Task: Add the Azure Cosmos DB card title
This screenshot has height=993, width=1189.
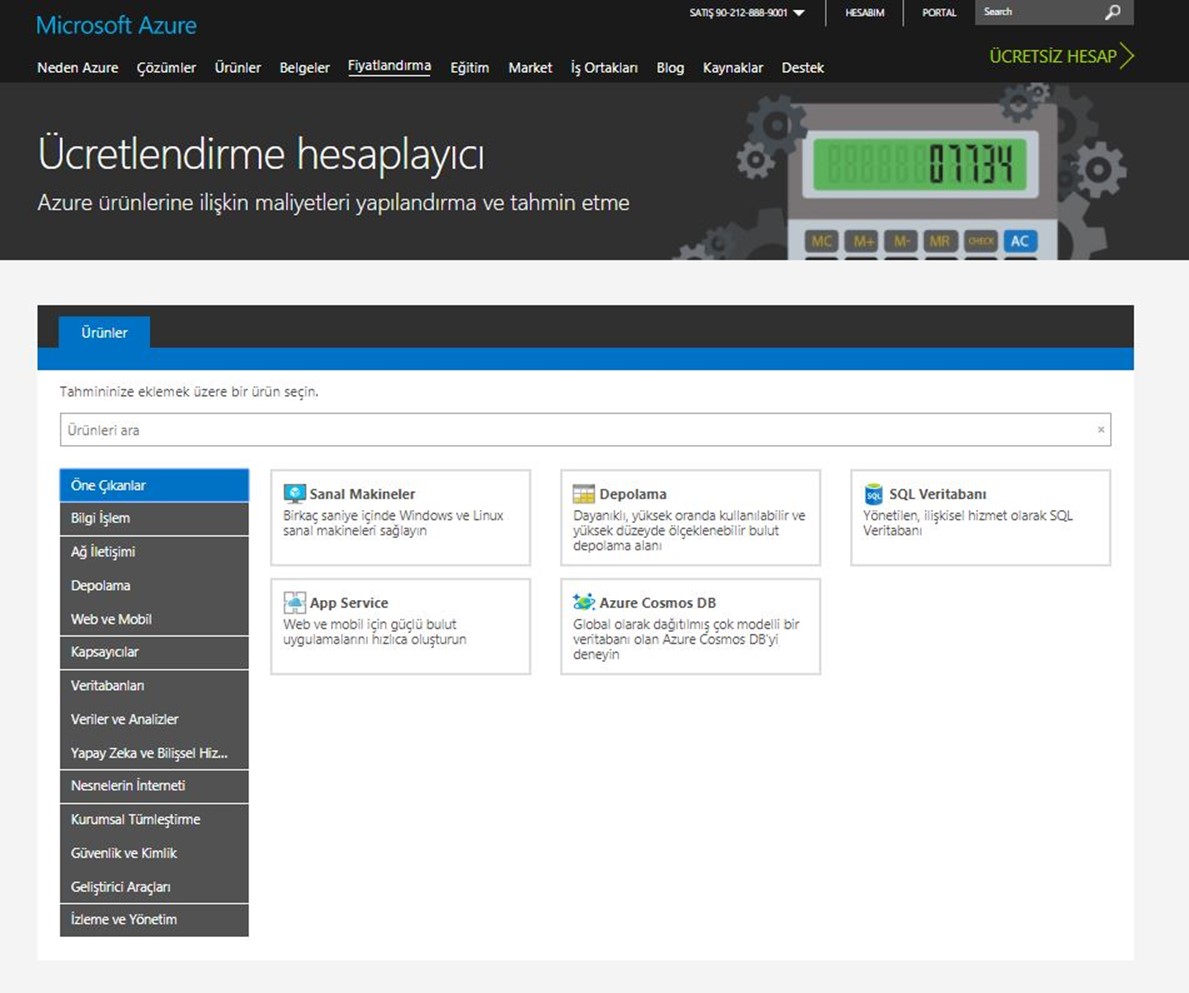Action: pyautogui.click(x=657, y=603)
